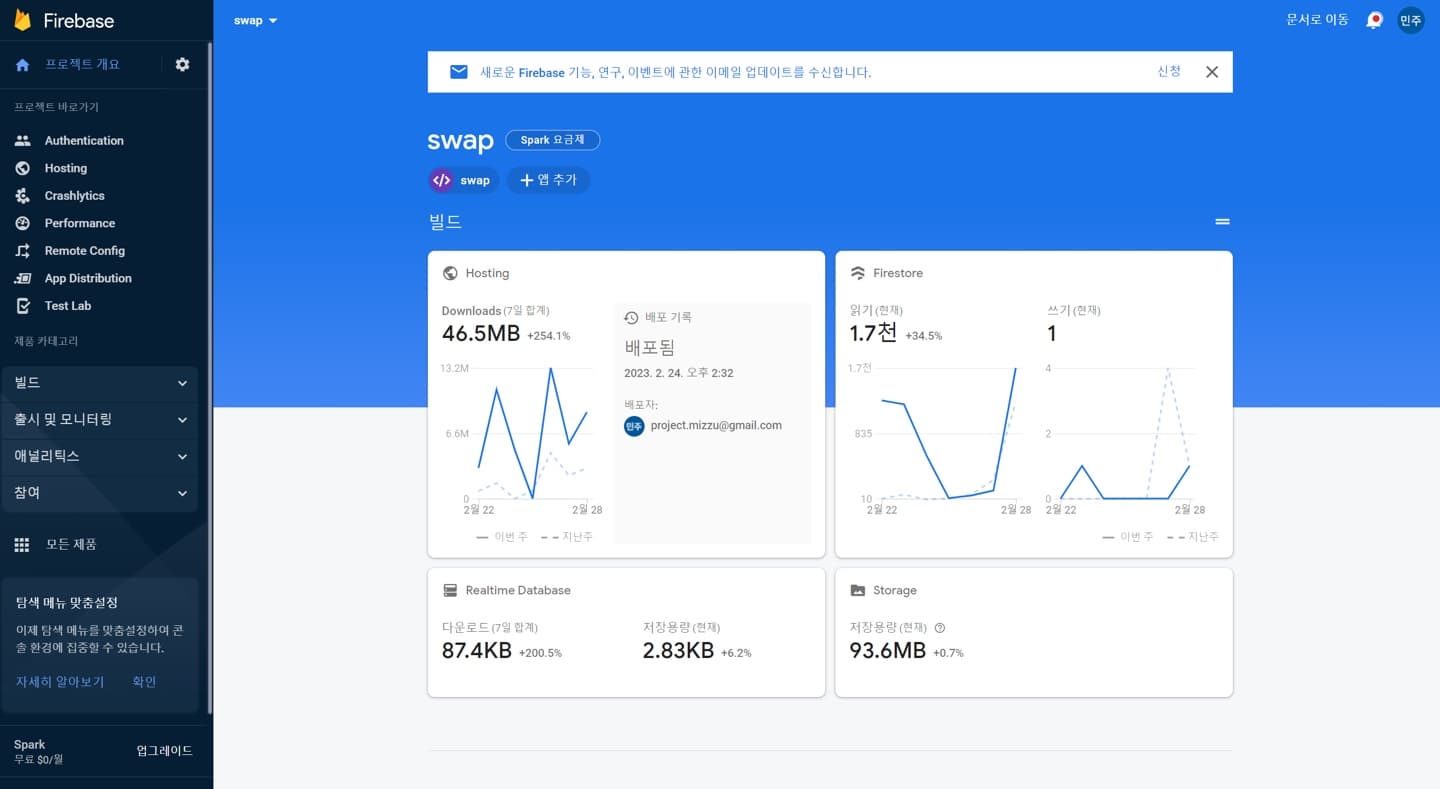Click the 1.7천 Firestore reads value

tap(874, 334)
